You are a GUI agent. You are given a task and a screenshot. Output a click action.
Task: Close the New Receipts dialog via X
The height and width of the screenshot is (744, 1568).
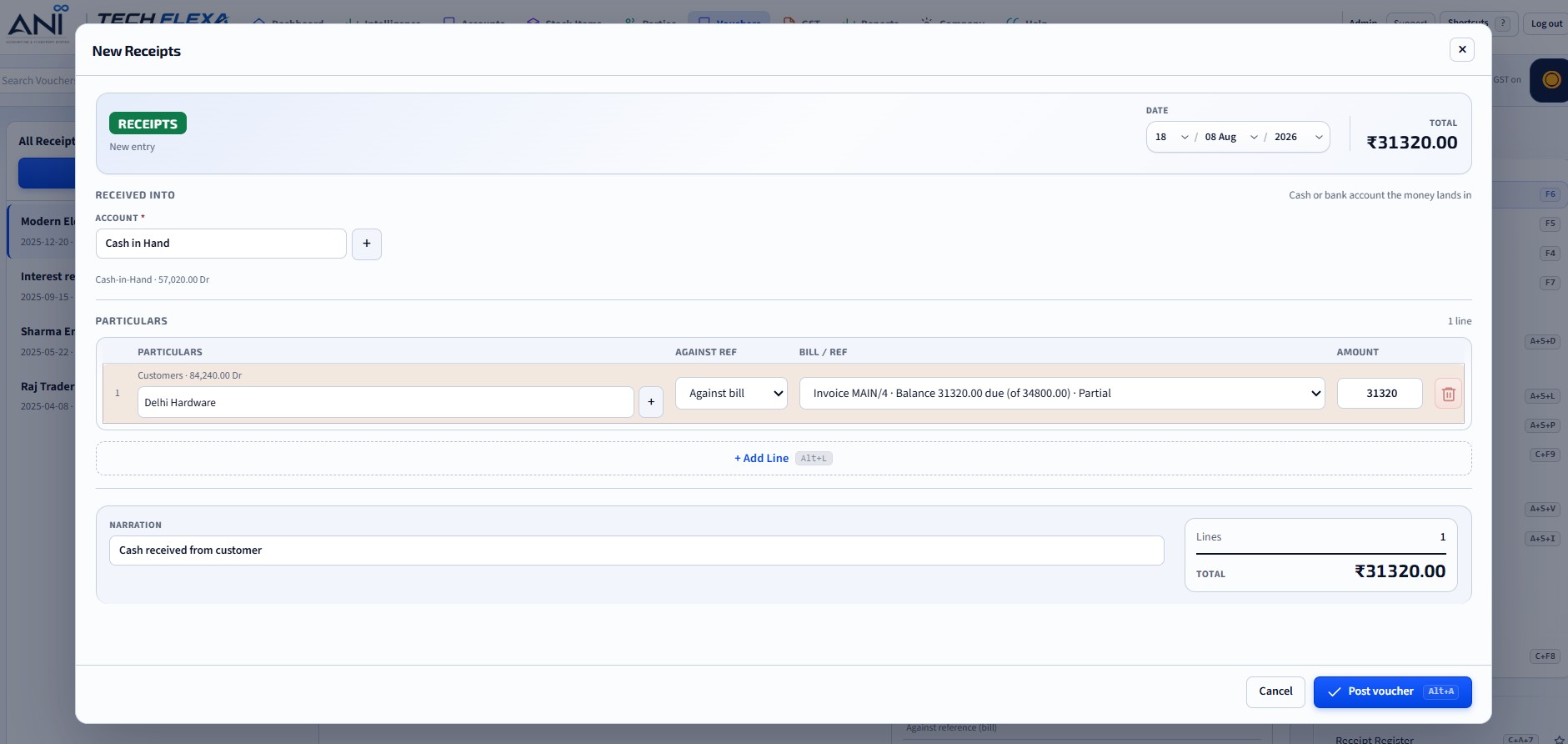tap(1462, 49)
